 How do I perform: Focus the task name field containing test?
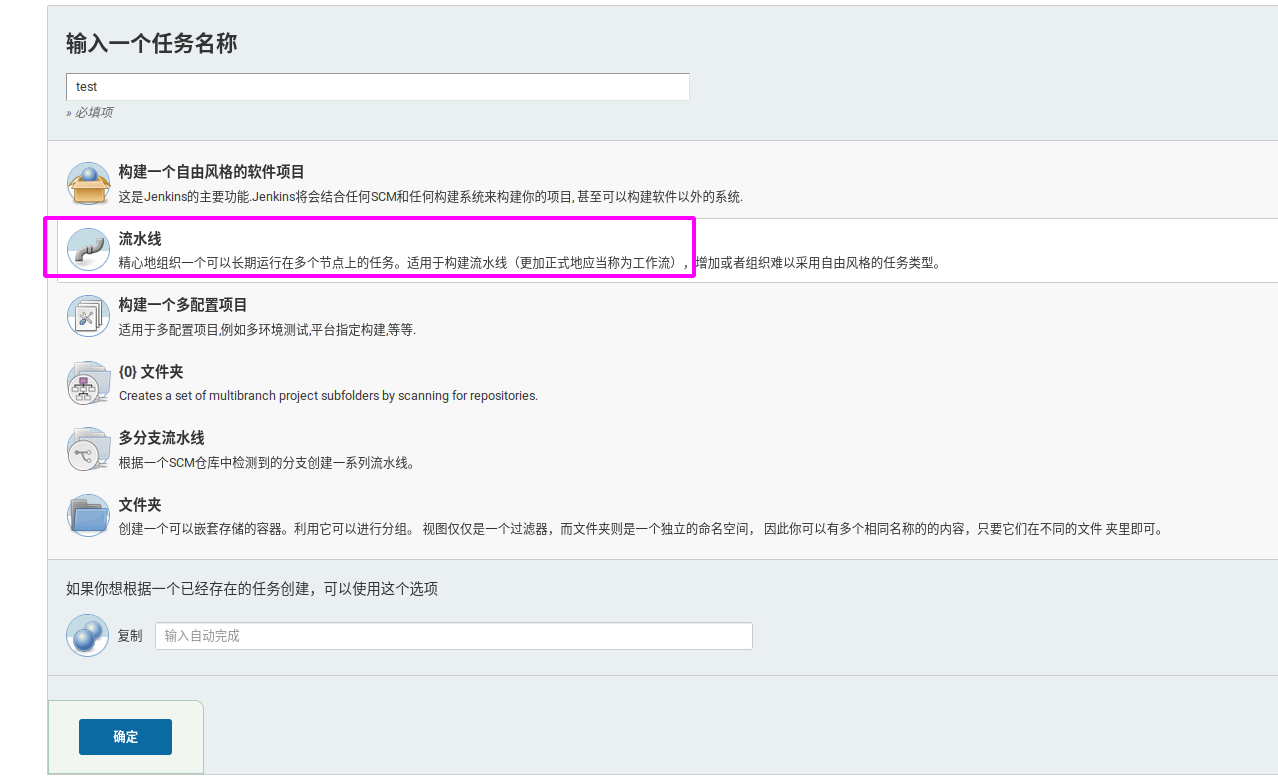pos(378,87)
